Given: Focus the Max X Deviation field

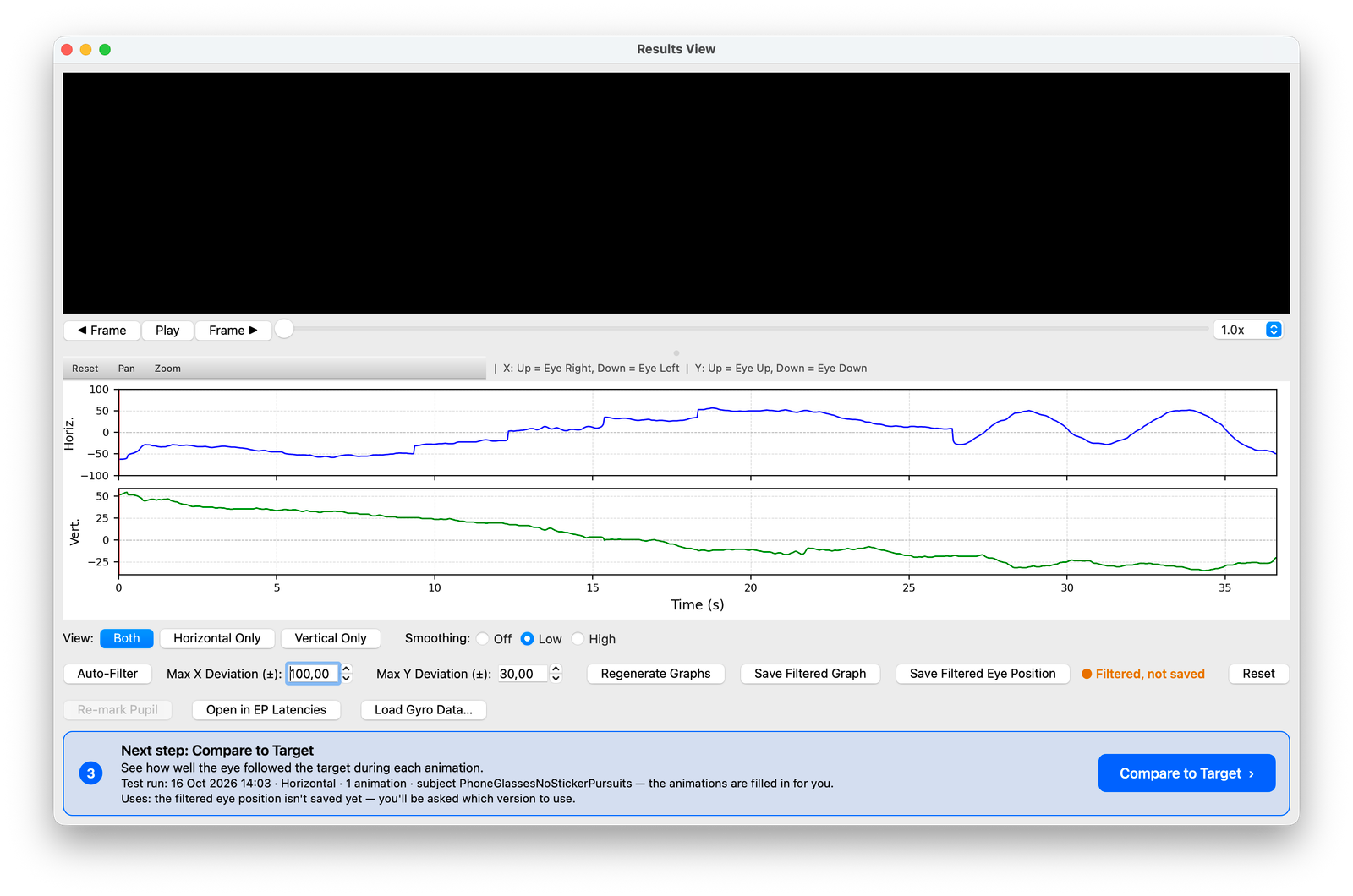Looking at the screenshot, I should 313,674.
